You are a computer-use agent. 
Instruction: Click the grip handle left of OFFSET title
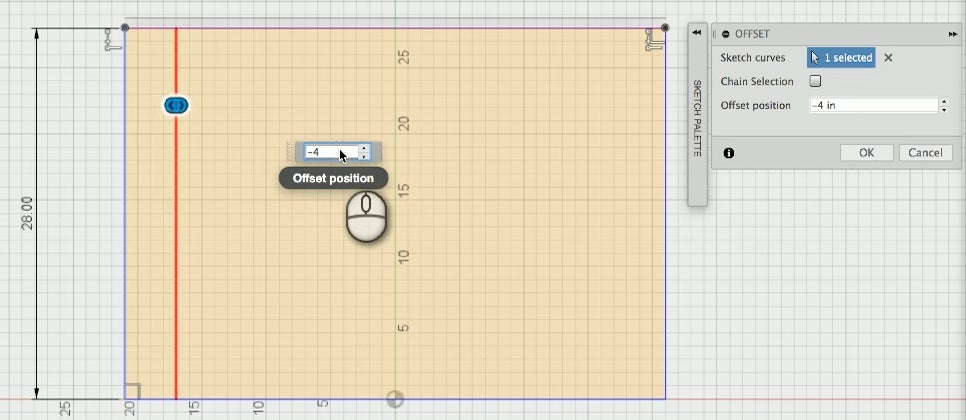[715, 34]
